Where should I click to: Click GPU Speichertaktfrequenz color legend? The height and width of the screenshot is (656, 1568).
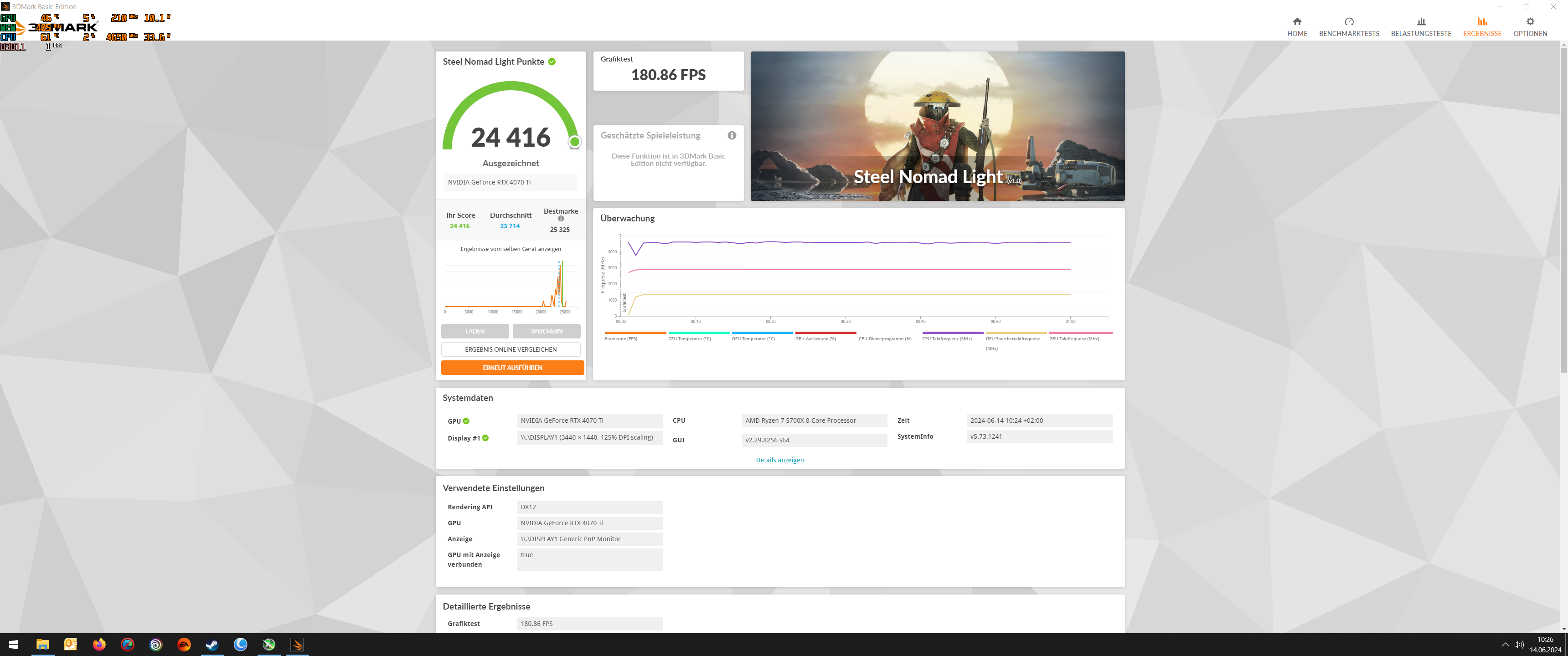[1015, 333]
